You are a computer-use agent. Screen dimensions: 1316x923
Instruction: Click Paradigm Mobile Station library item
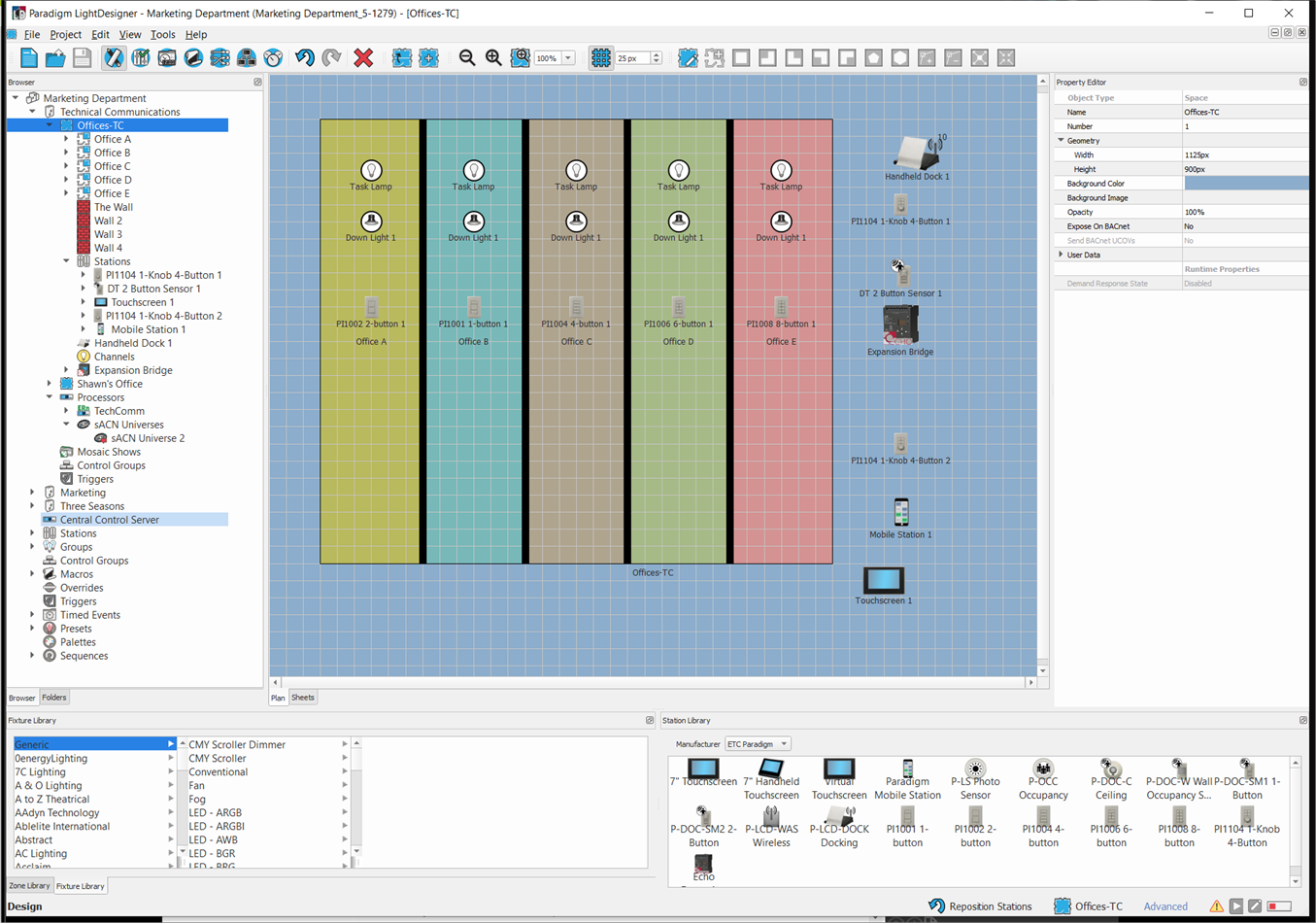click(907, 781)
